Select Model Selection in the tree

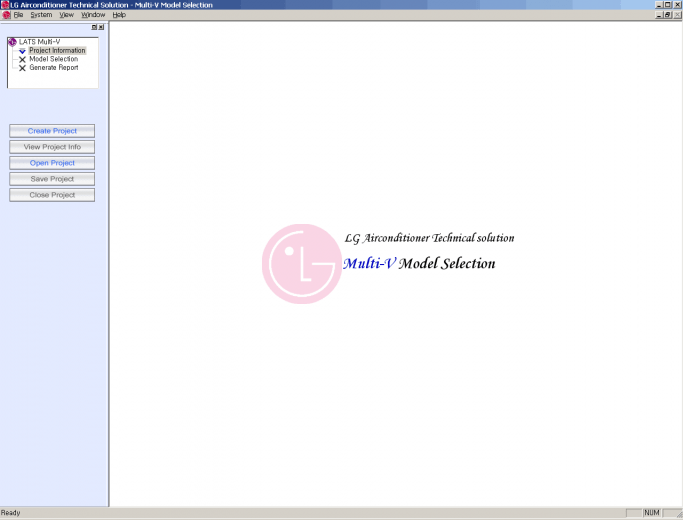(x=54, y=59)
